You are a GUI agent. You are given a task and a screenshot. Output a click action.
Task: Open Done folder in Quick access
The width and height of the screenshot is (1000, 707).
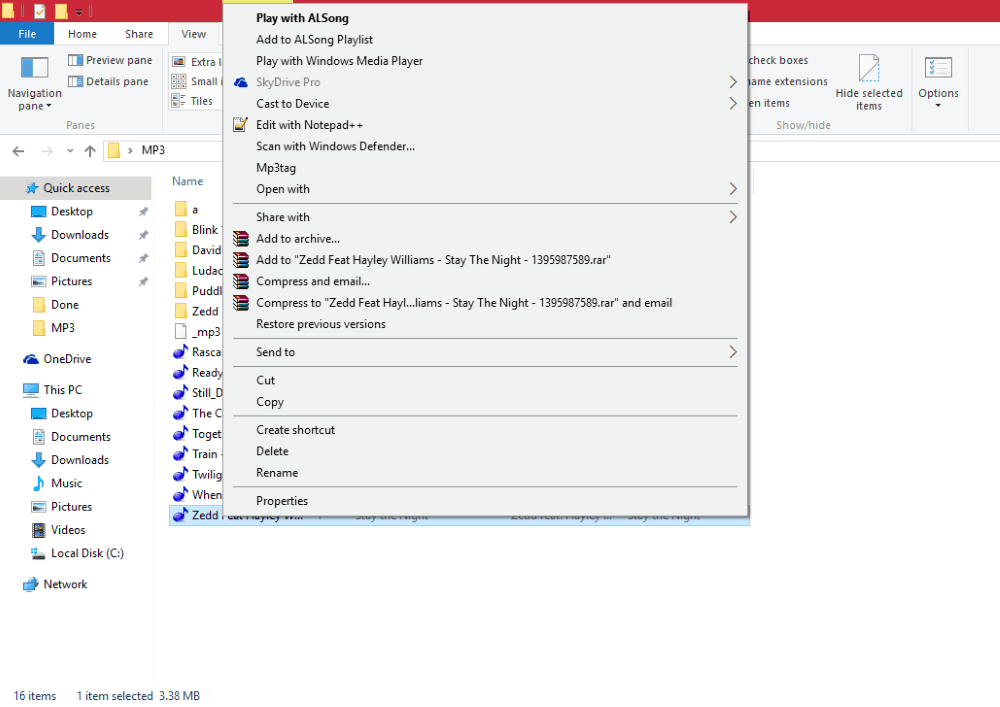click(x=65, y=305)
